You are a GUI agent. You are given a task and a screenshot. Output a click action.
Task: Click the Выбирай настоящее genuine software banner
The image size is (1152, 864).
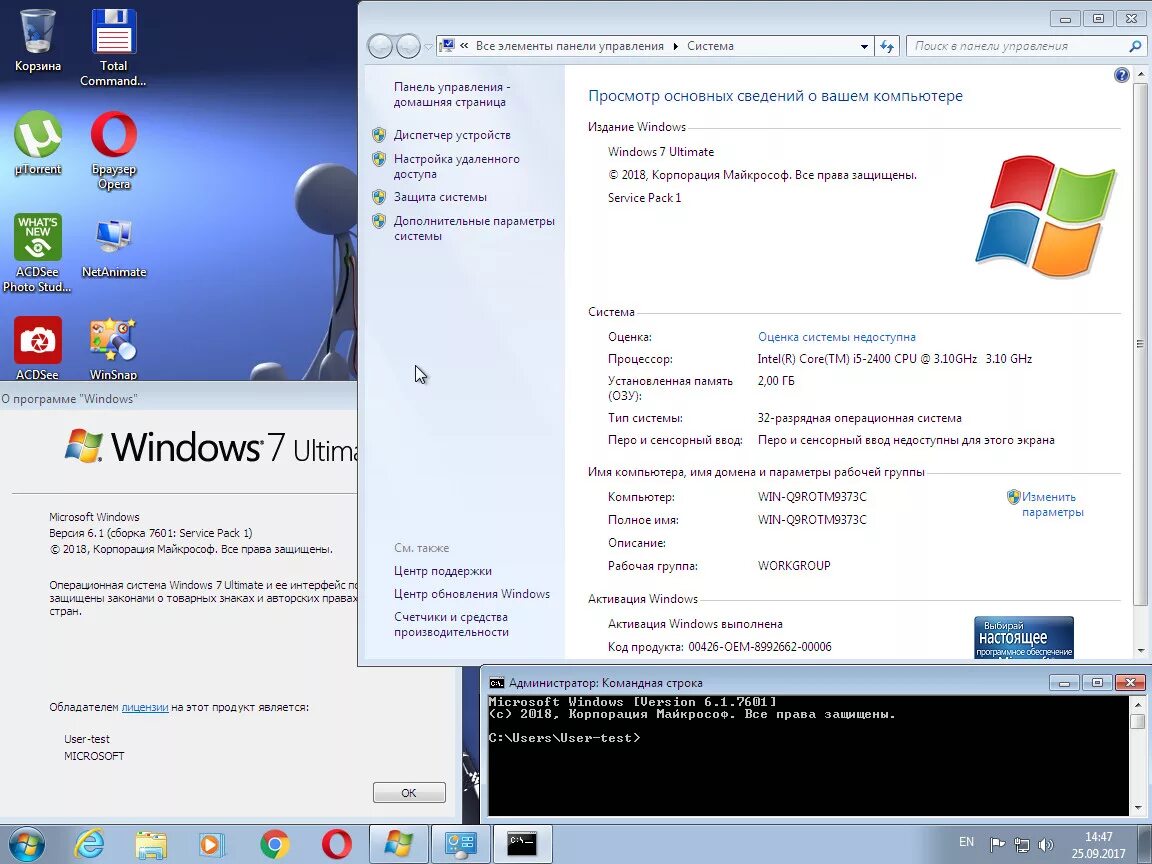(1023, 637)
